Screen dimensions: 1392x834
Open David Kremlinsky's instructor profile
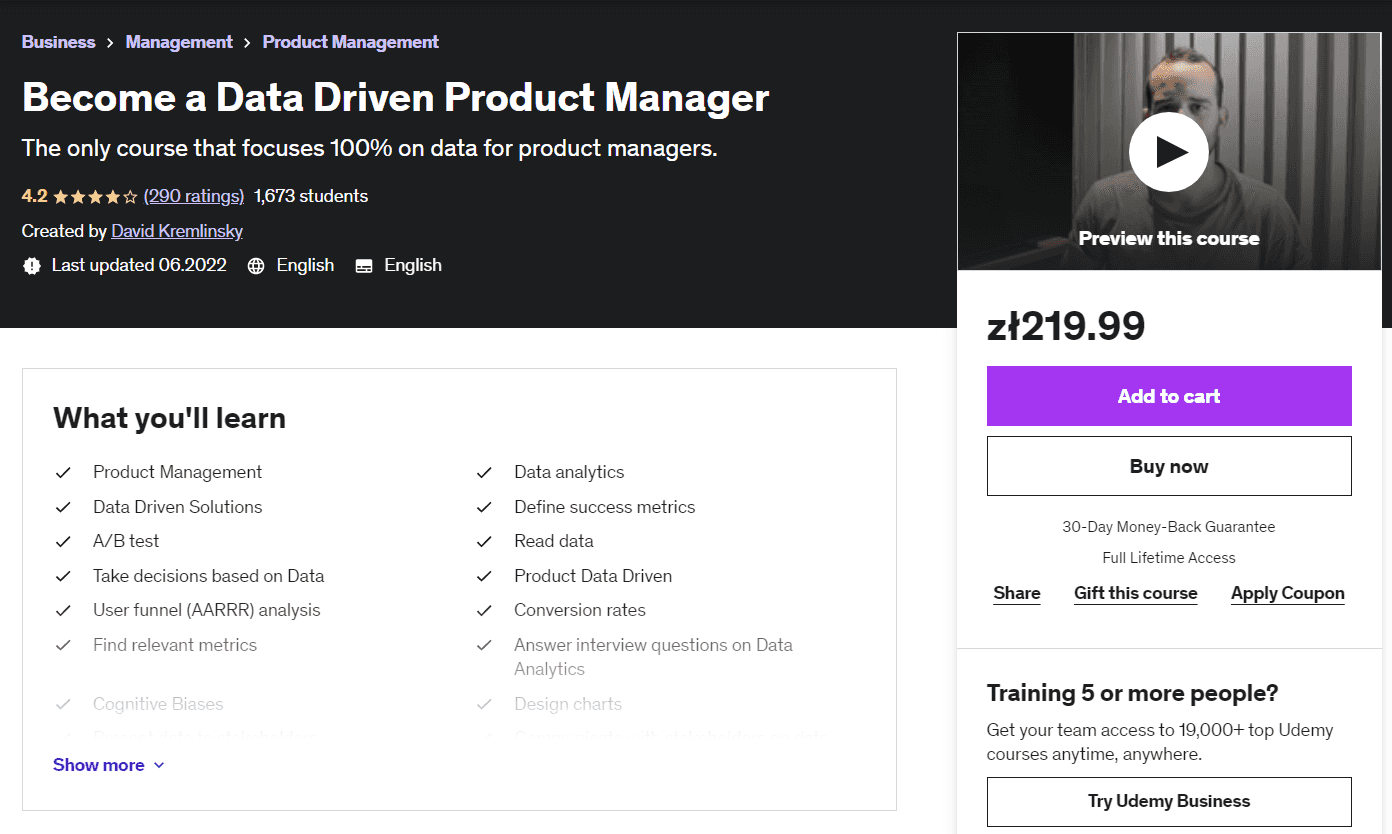(x=177, y=231)
